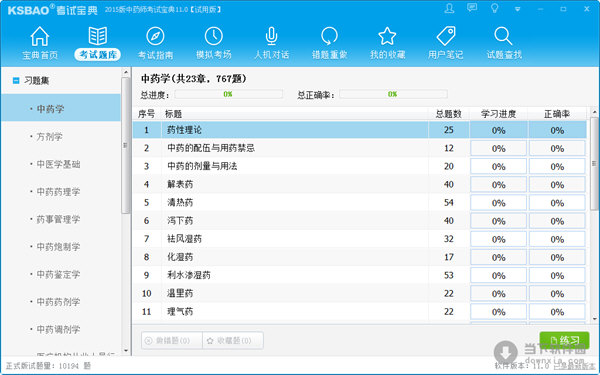Sort by 序号 column header

tap(147, 114)
